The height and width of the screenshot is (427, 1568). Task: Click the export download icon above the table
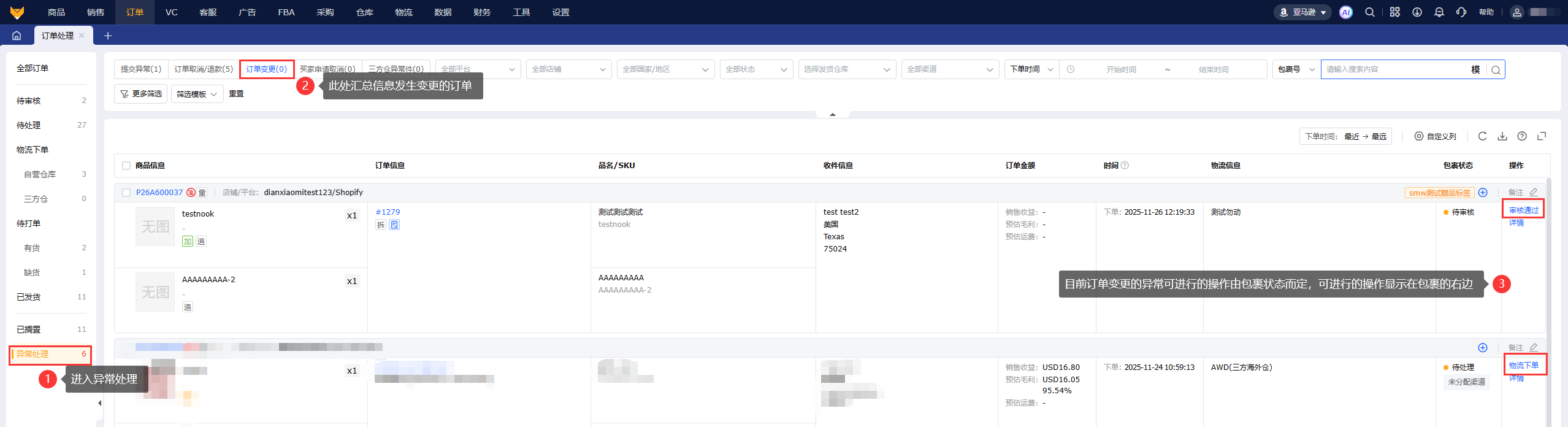tap(1502, 136)
